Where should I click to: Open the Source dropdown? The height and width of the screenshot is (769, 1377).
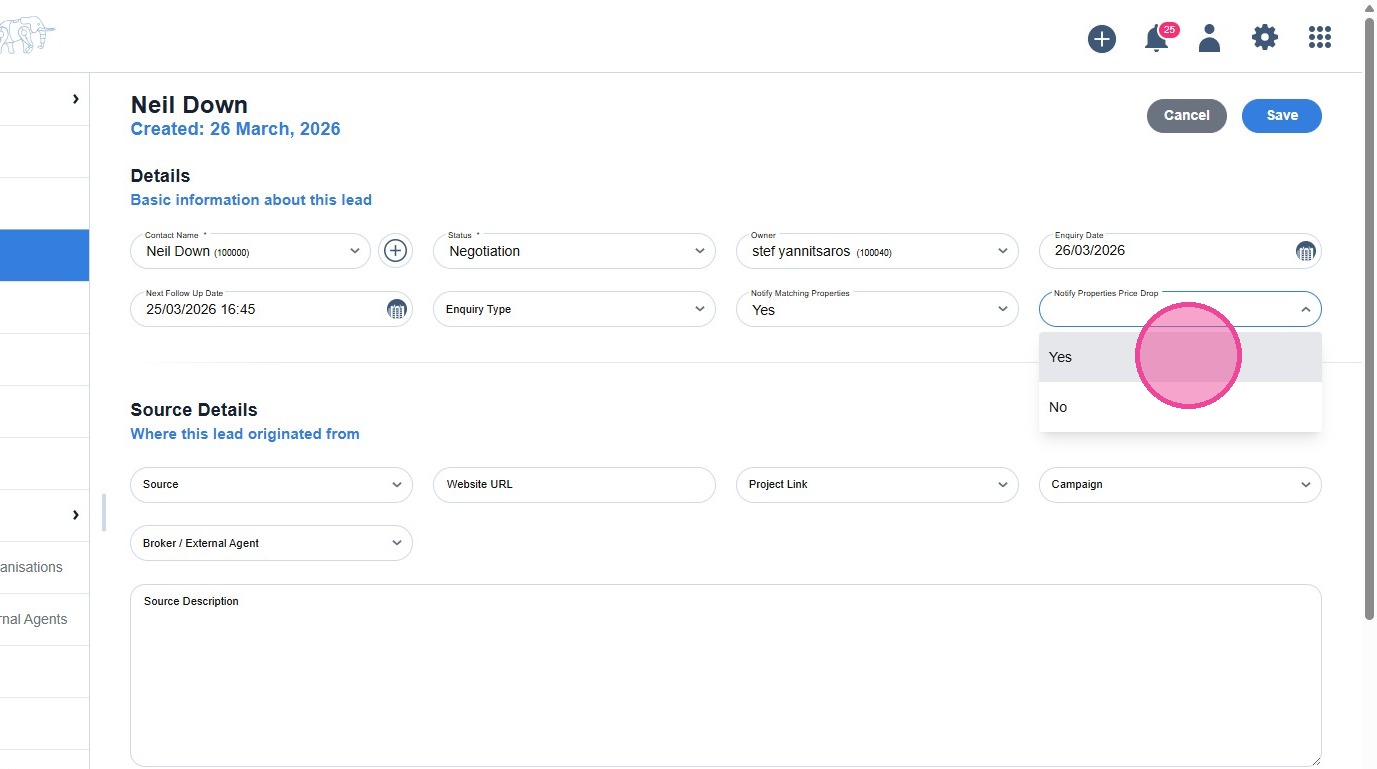click(x=271, y=484)
